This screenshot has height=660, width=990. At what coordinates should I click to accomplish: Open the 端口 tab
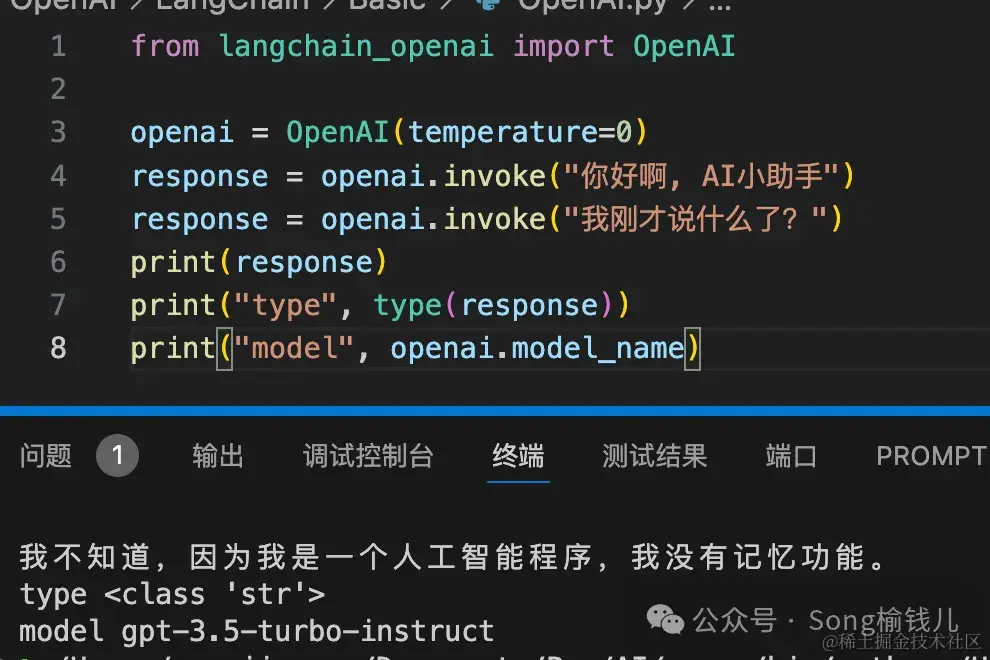pyautogui.click(x=789, y=456)
